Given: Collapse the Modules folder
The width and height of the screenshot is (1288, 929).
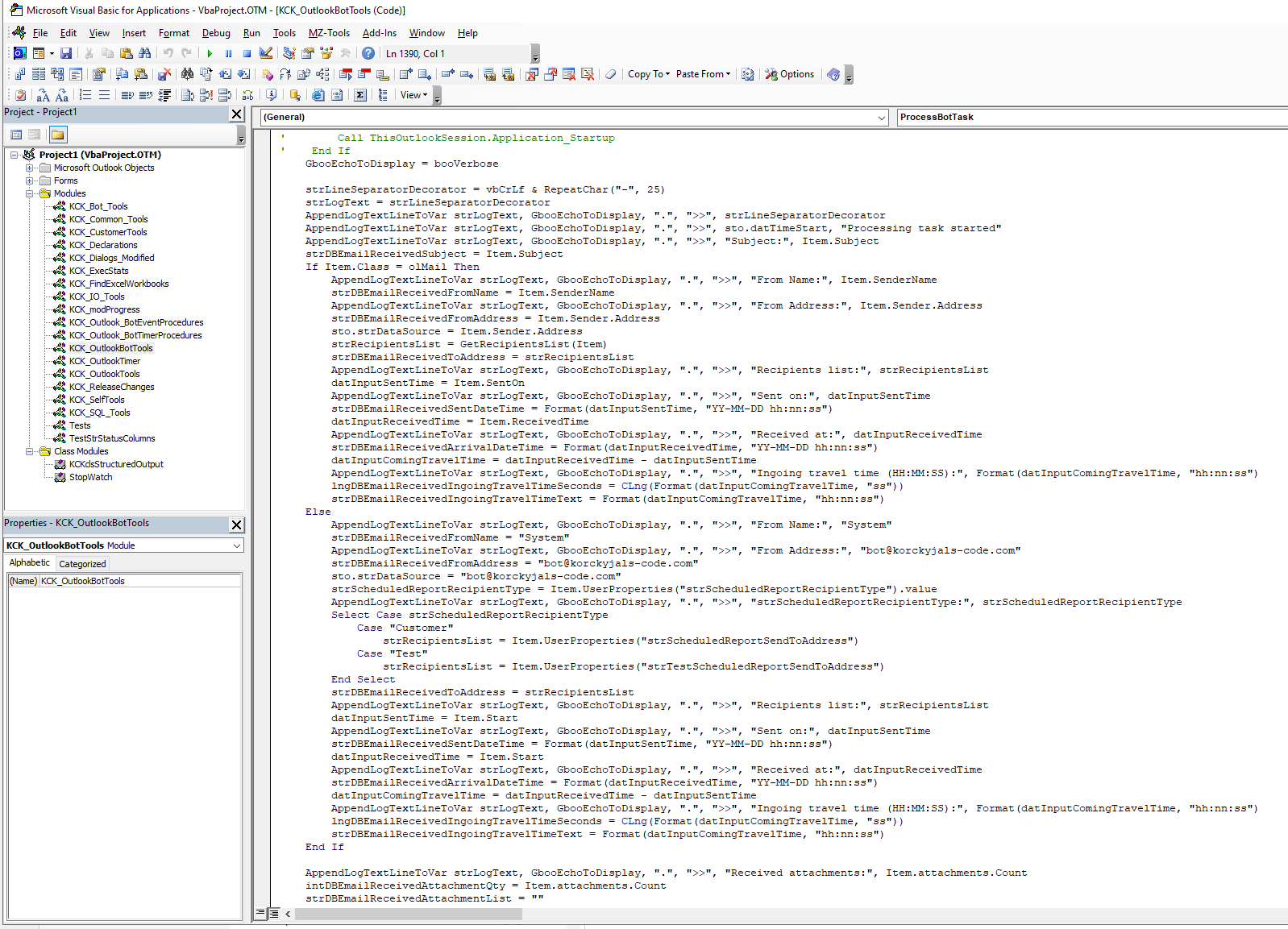Looking at the screenshot, I should pyautogui.click(x=30, y=193).
